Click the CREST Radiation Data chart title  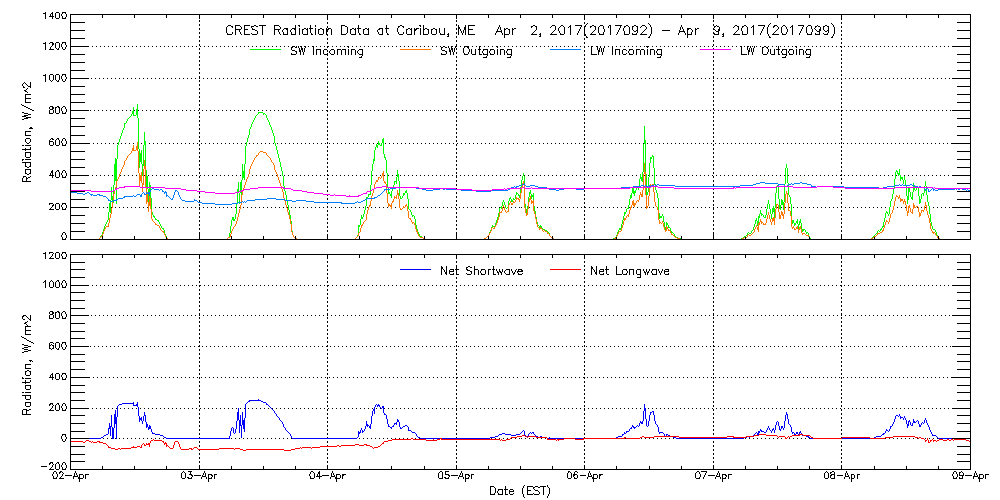(530, 31)
